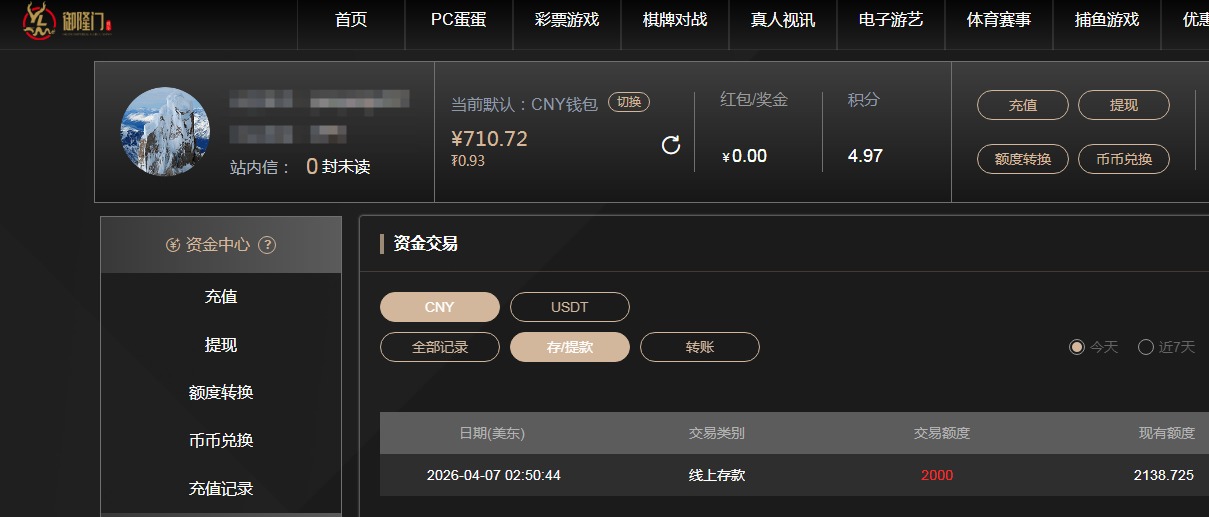Select 棋牌对战 from the top menu
The image size is (1209, 517).
[675, 20]
